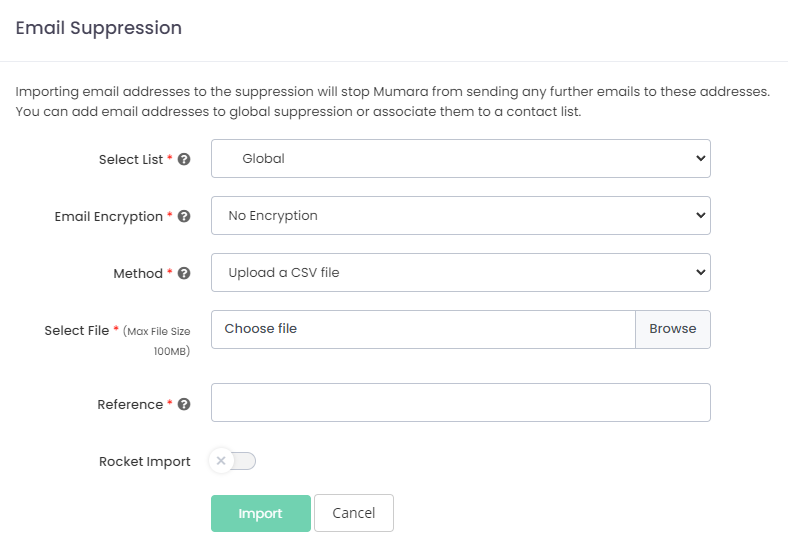This screenshot has width=788, height=546.
Task: Click the Email Suppression heading
Action: pos(99,28)
